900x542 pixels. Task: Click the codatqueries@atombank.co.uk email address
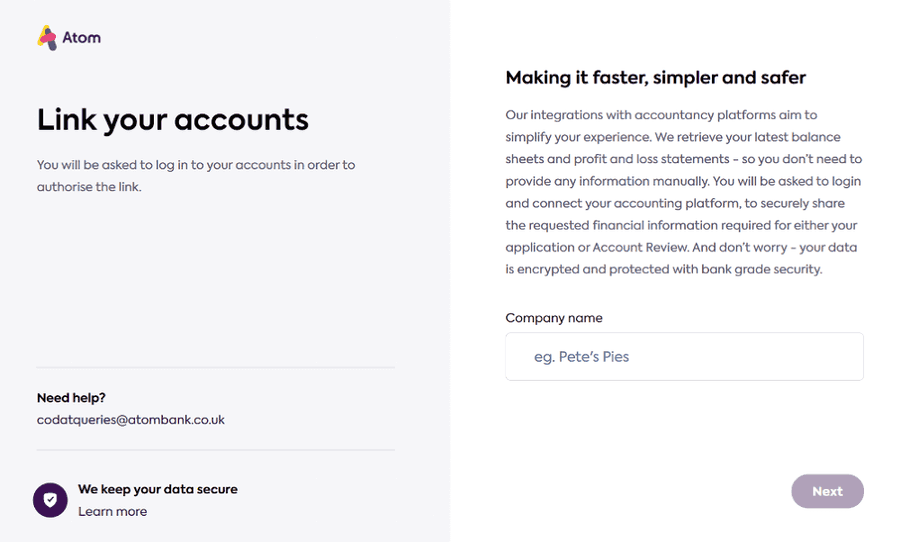click(x=131, y=420)
